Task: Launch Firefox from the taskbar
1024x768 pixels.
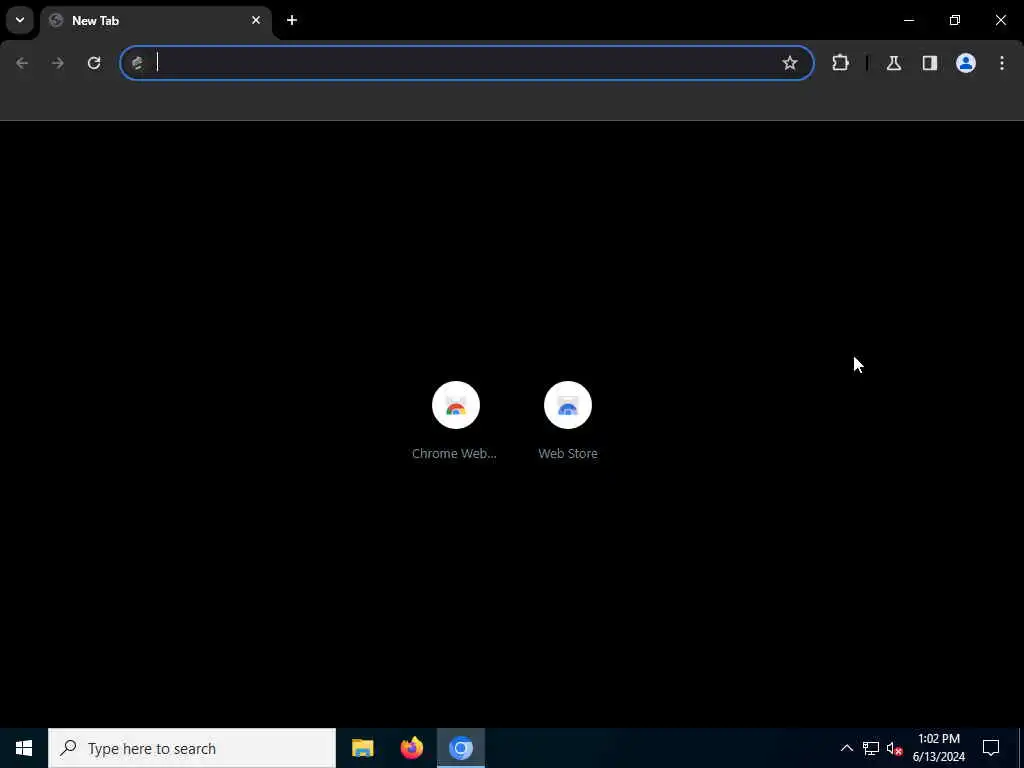Action: [x=411, y=748]
